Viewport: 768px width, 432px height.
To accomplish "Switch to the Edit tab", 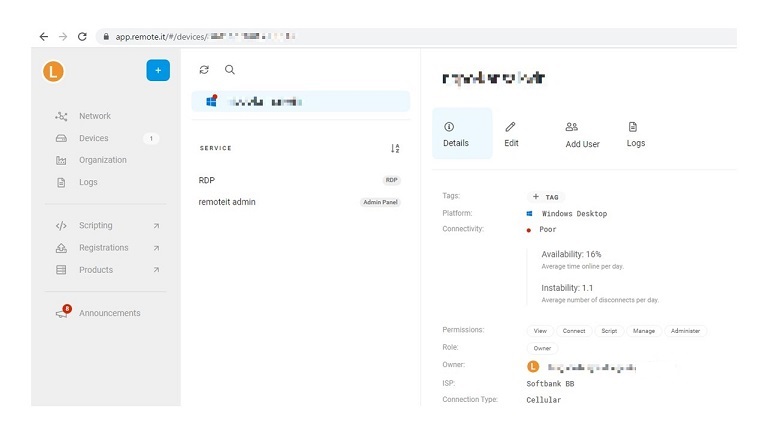I will [511, 134].
